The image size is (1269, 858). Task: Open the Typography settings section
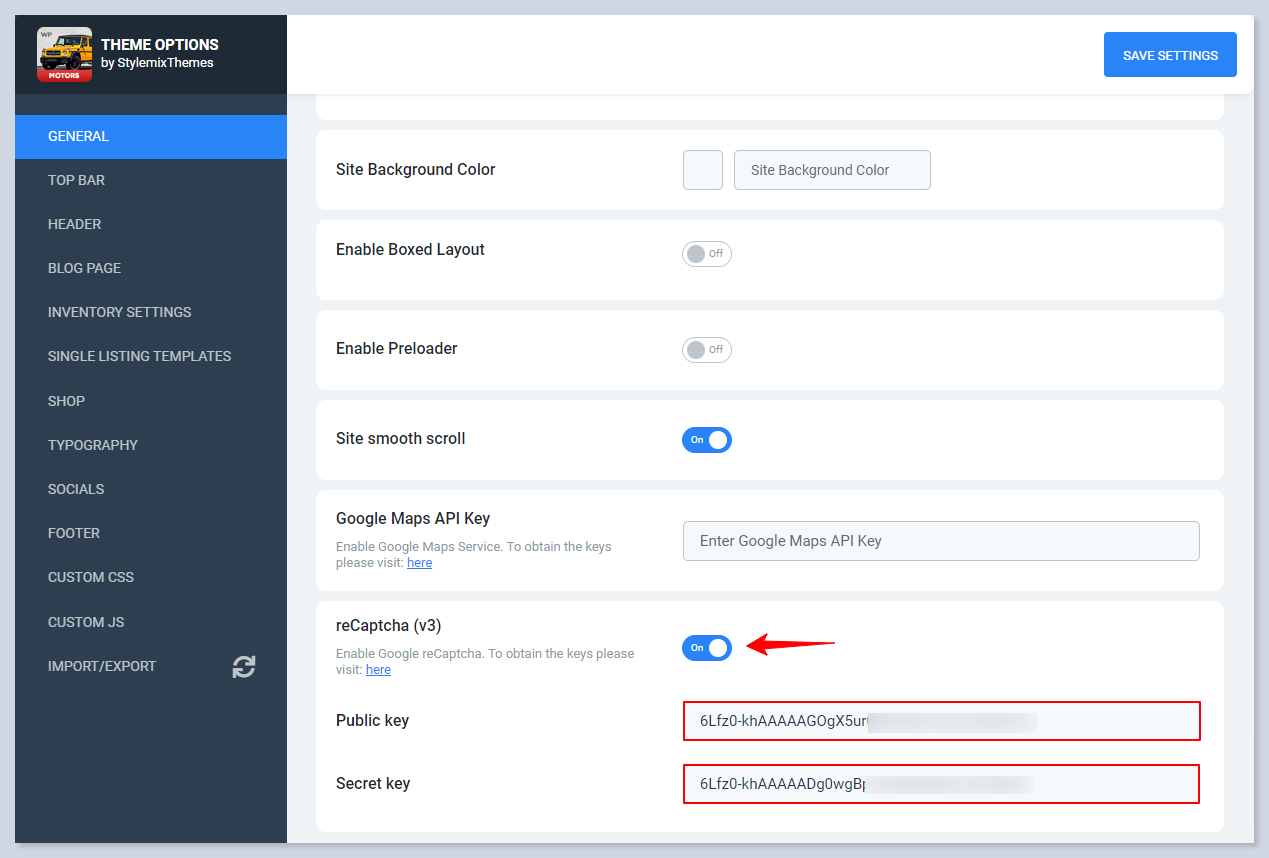[93, 445]
